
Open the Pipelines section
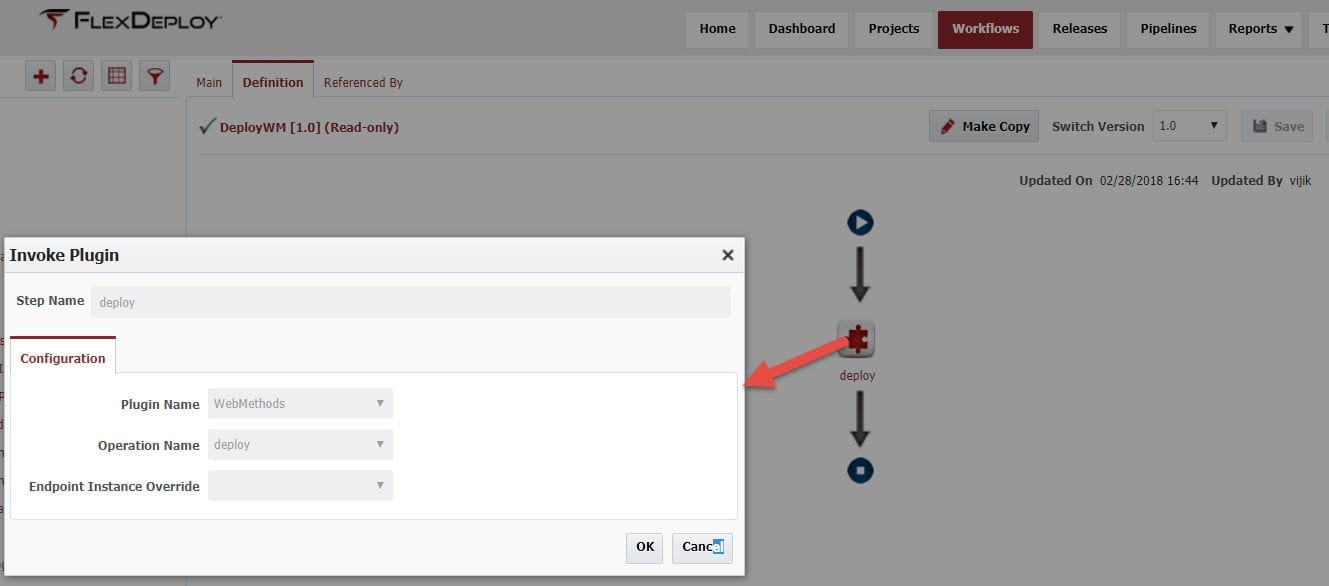[1169, 29]
